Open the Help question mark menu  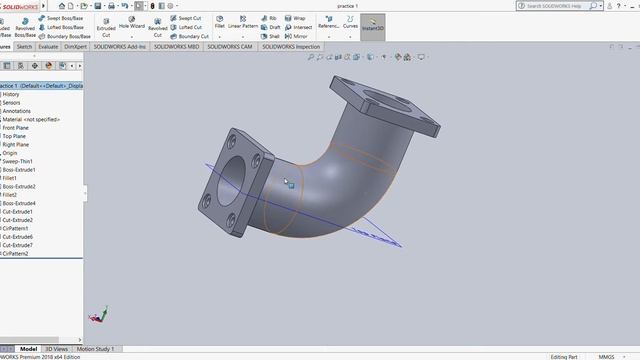coord(619,6)
